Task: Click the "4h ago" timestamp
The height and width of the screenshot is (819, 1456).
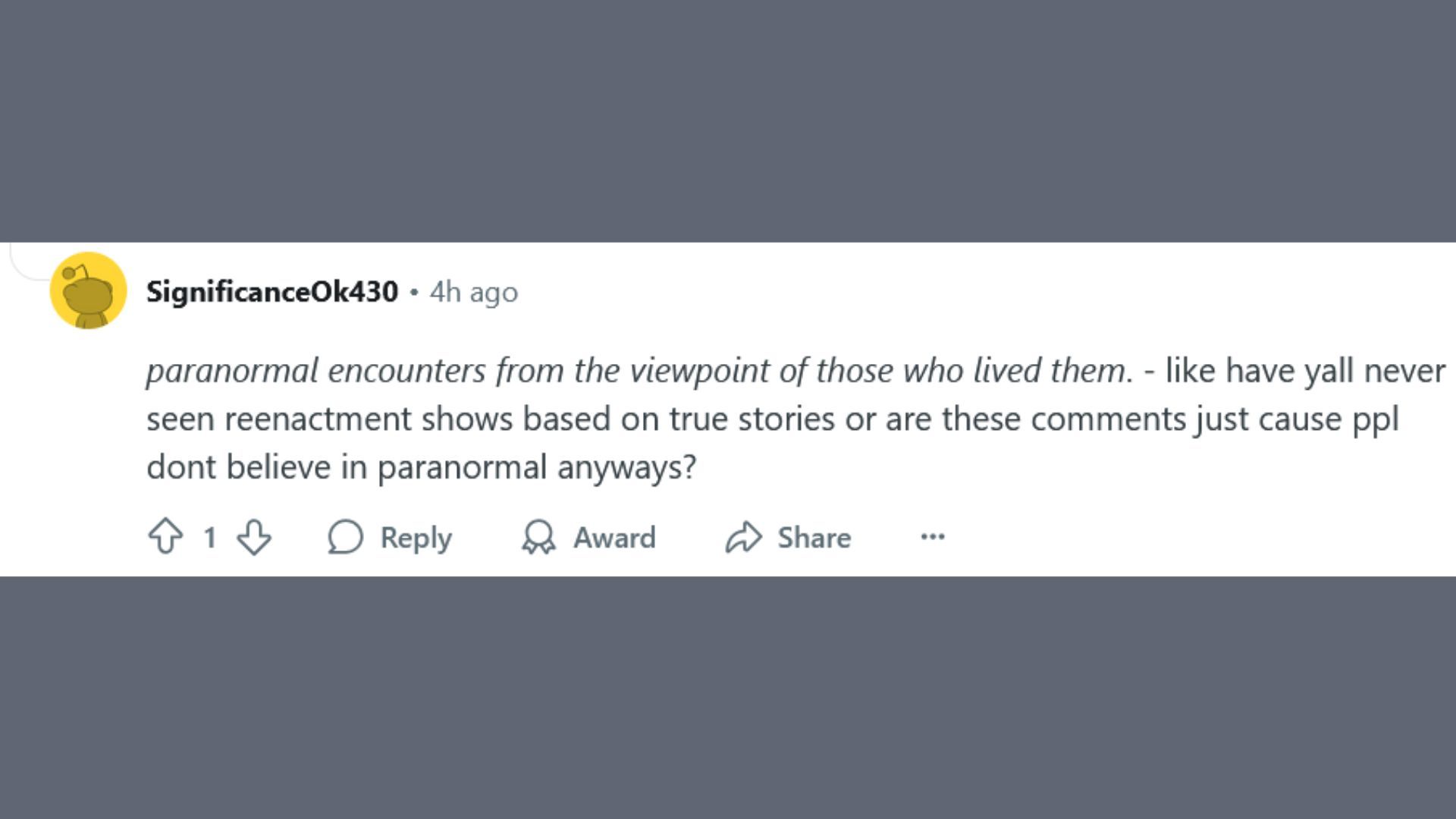Action: pos(474,292)
